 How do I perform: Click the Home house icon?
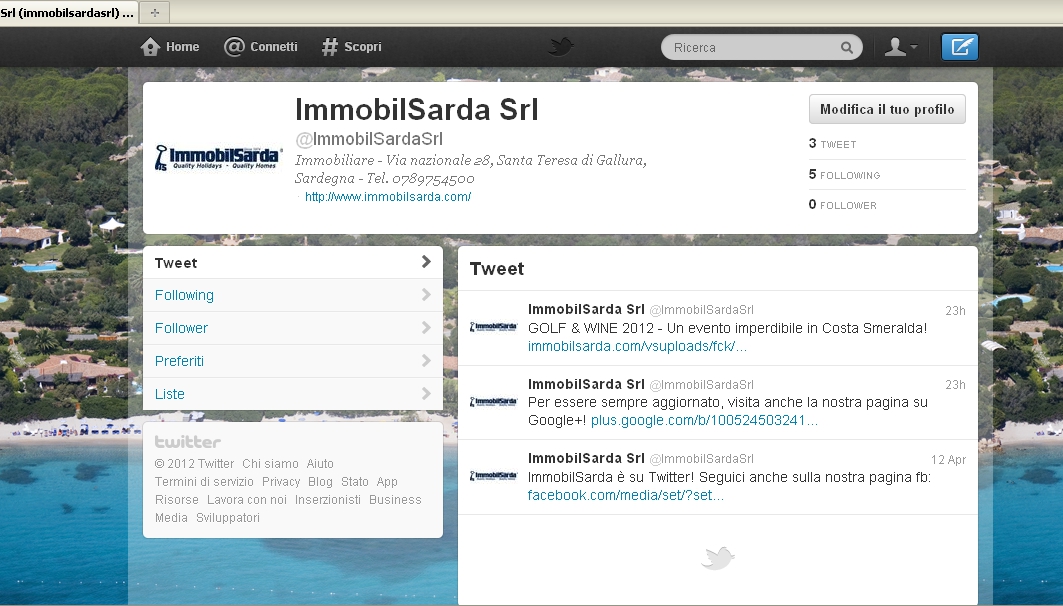(x=150, y=47)
